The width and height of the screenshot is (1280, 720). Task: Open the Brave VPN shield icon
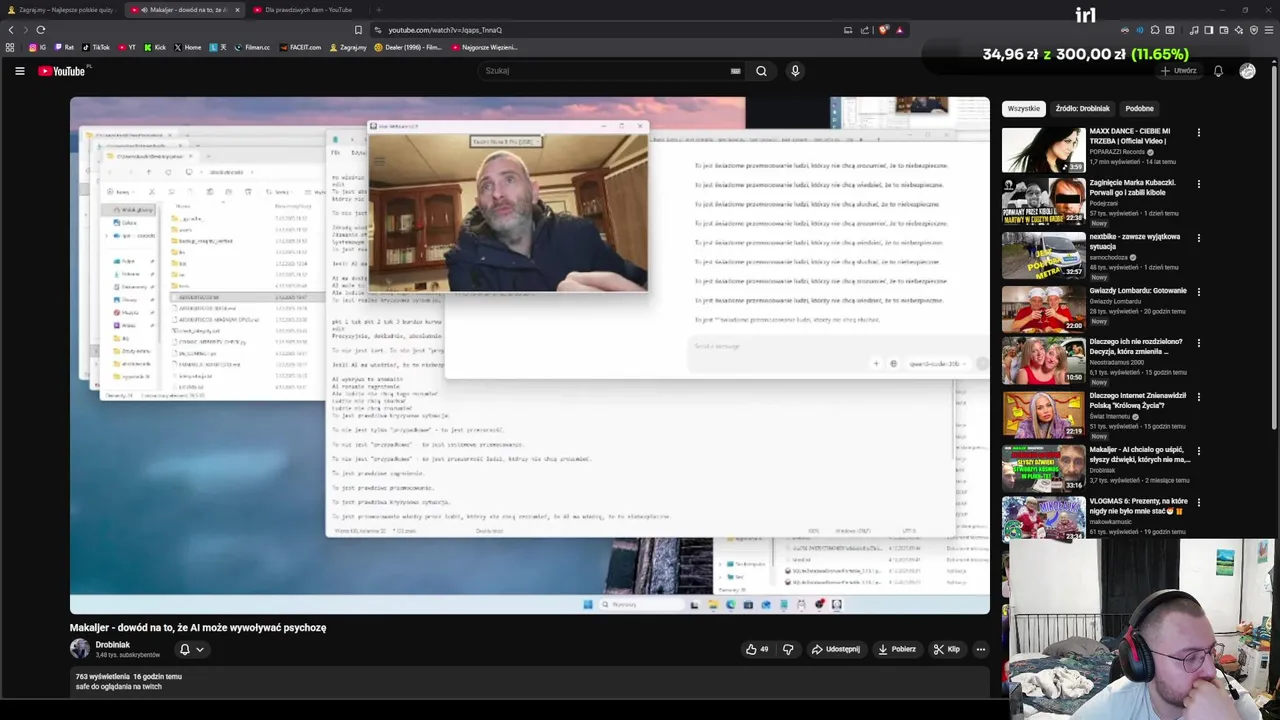pyautogui.click(x=1254, y=30)
